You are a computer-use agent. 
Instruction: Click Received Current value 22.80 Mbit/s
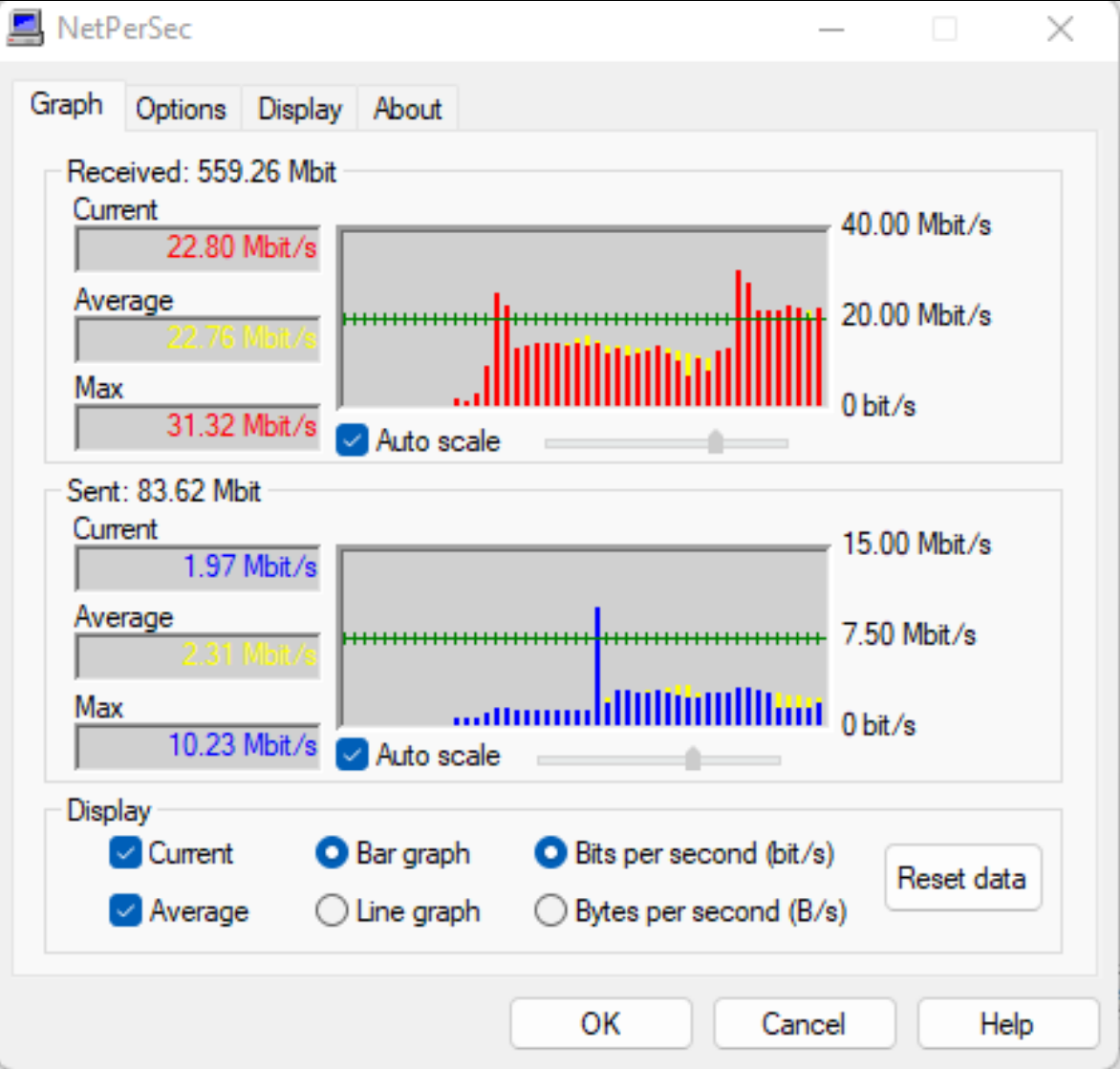click(198, 247)
